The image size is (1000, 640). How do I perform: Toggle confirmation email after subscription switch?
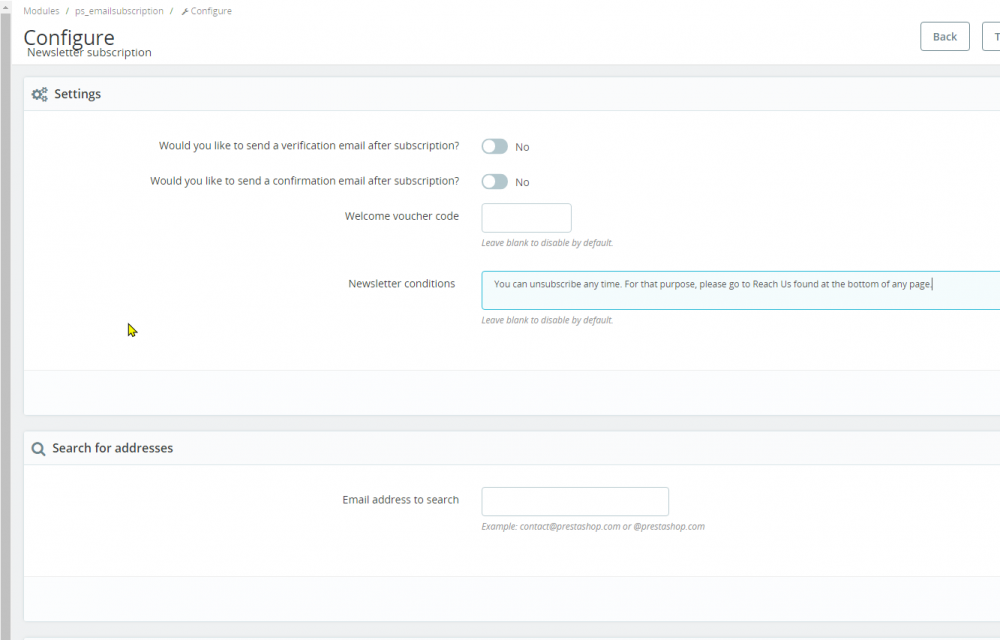coord(494,182)
